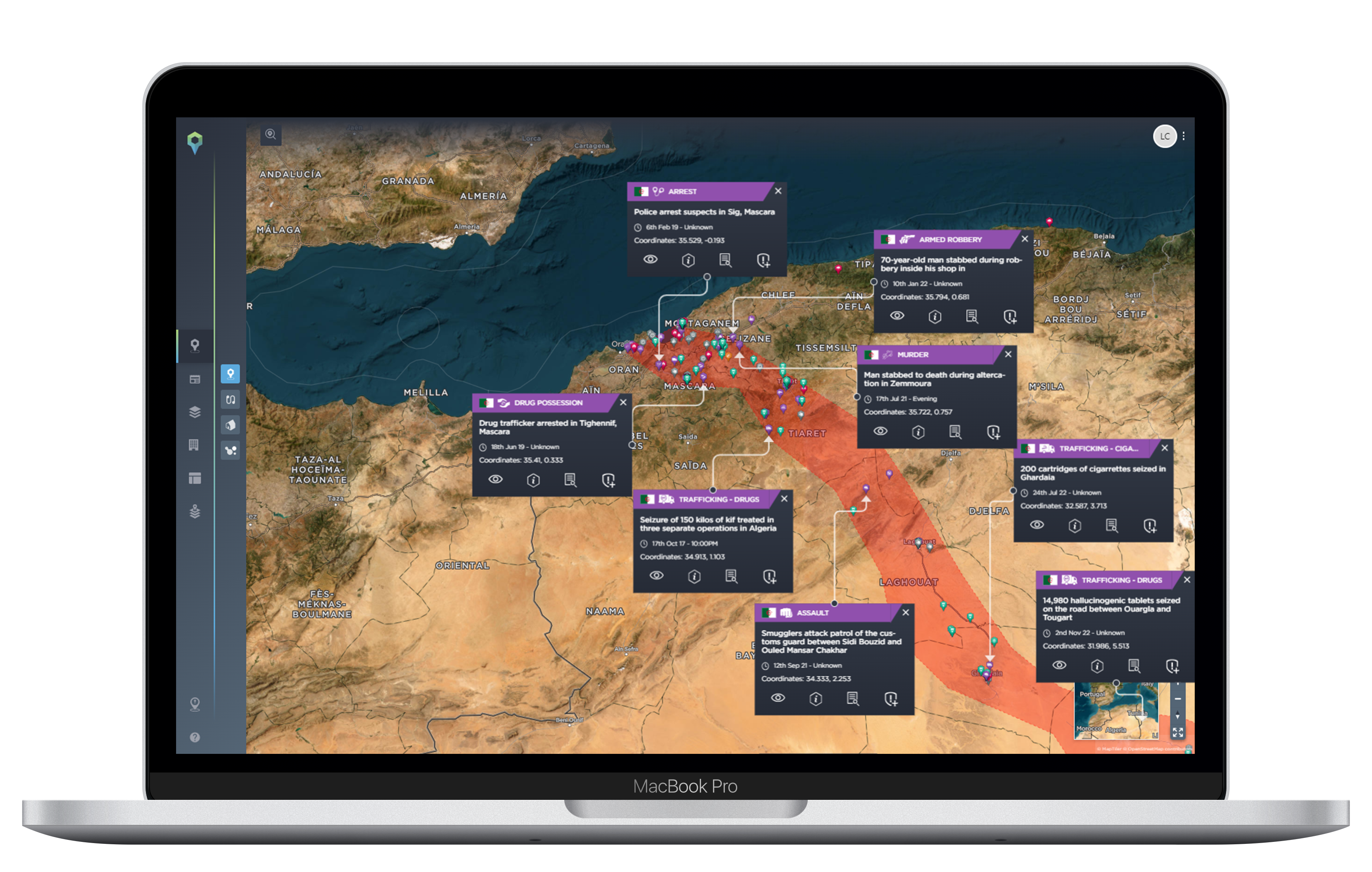The image size is (1372, 872).
Task: Open info icon on cigarettes seizure card
Action: coord(1075,526)
